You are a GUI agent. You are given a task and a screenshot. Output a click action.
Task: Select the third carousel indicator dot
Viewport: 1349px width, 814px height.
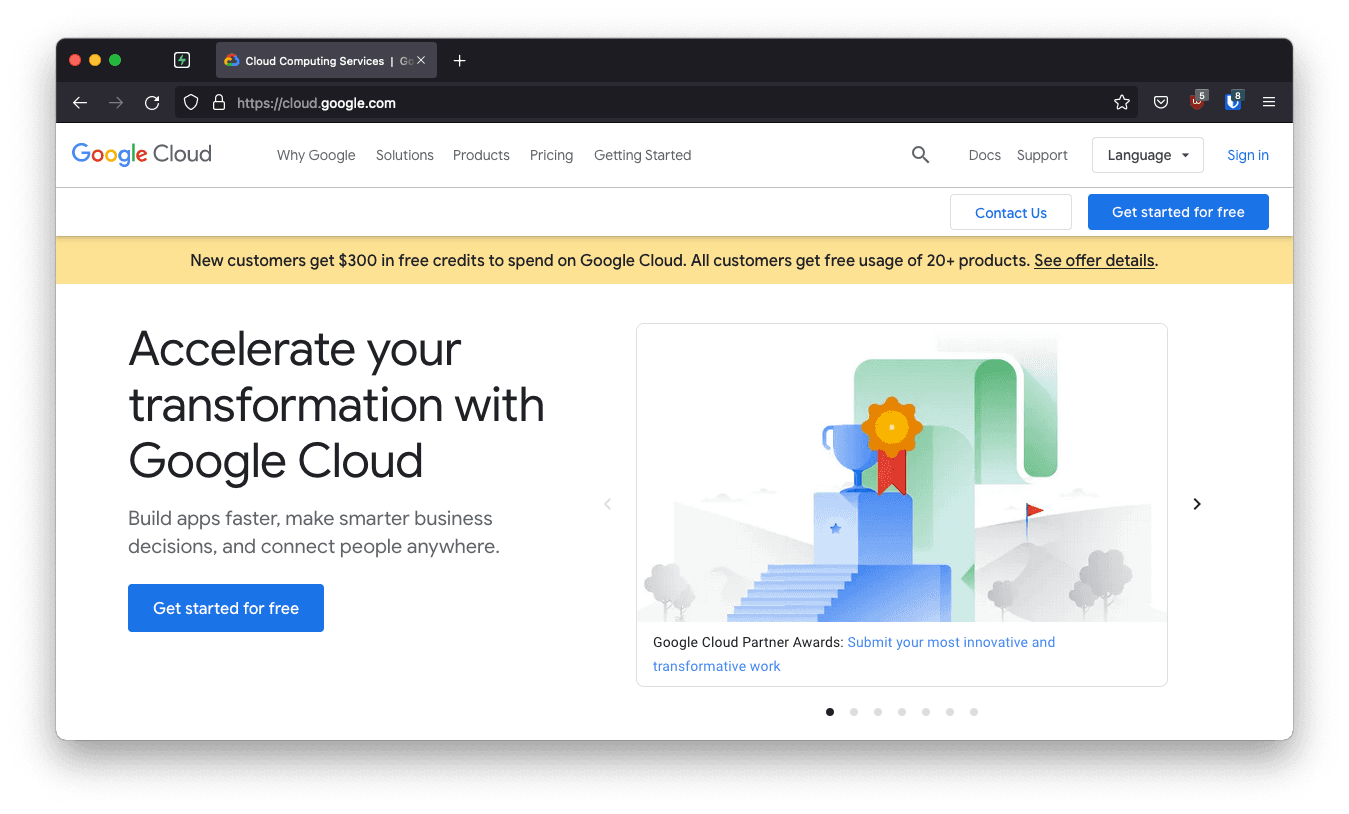(877, 711)
